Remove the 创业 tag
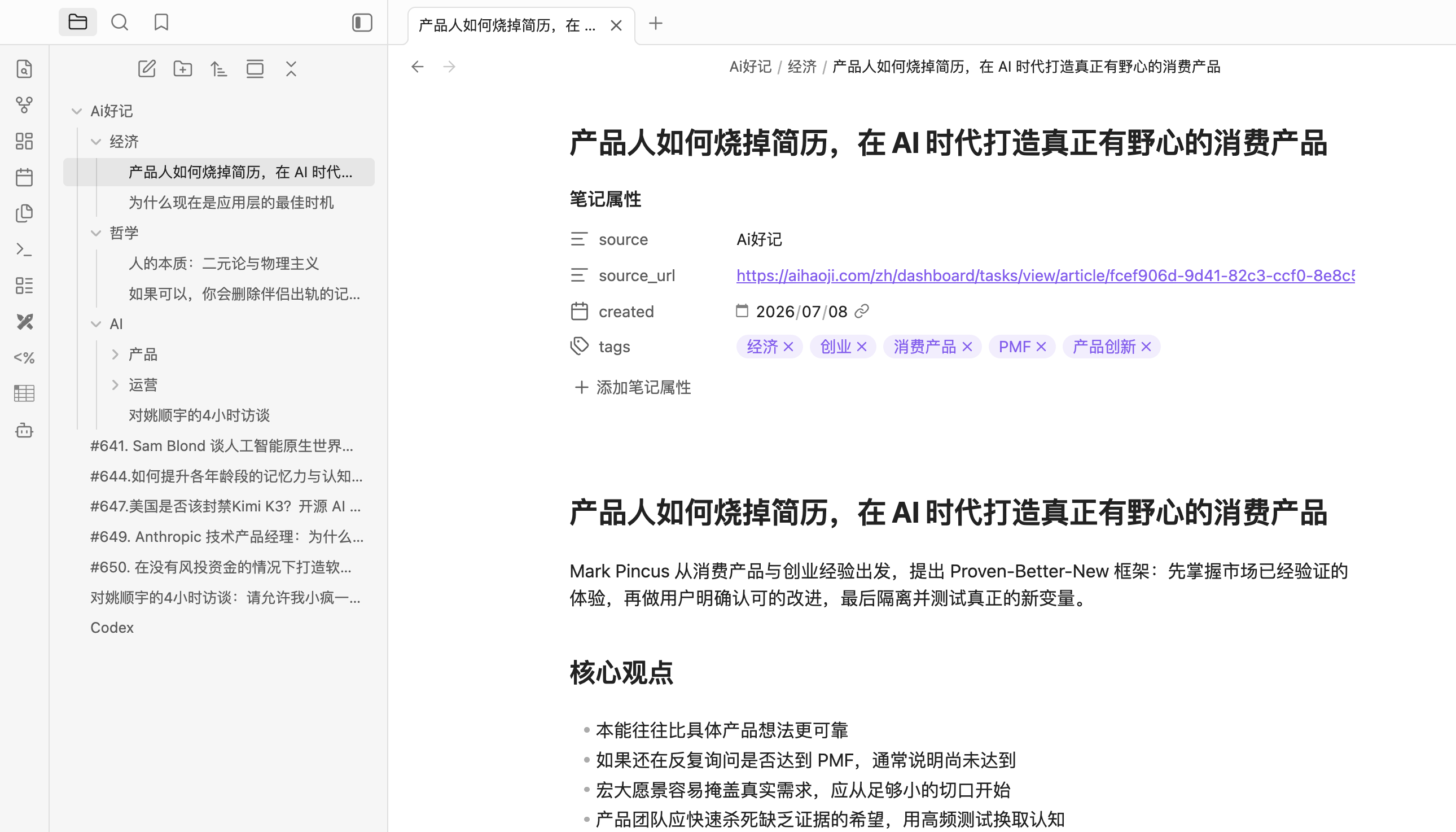This screenshot has width=1456, height=832. click(x=861, y=347)
